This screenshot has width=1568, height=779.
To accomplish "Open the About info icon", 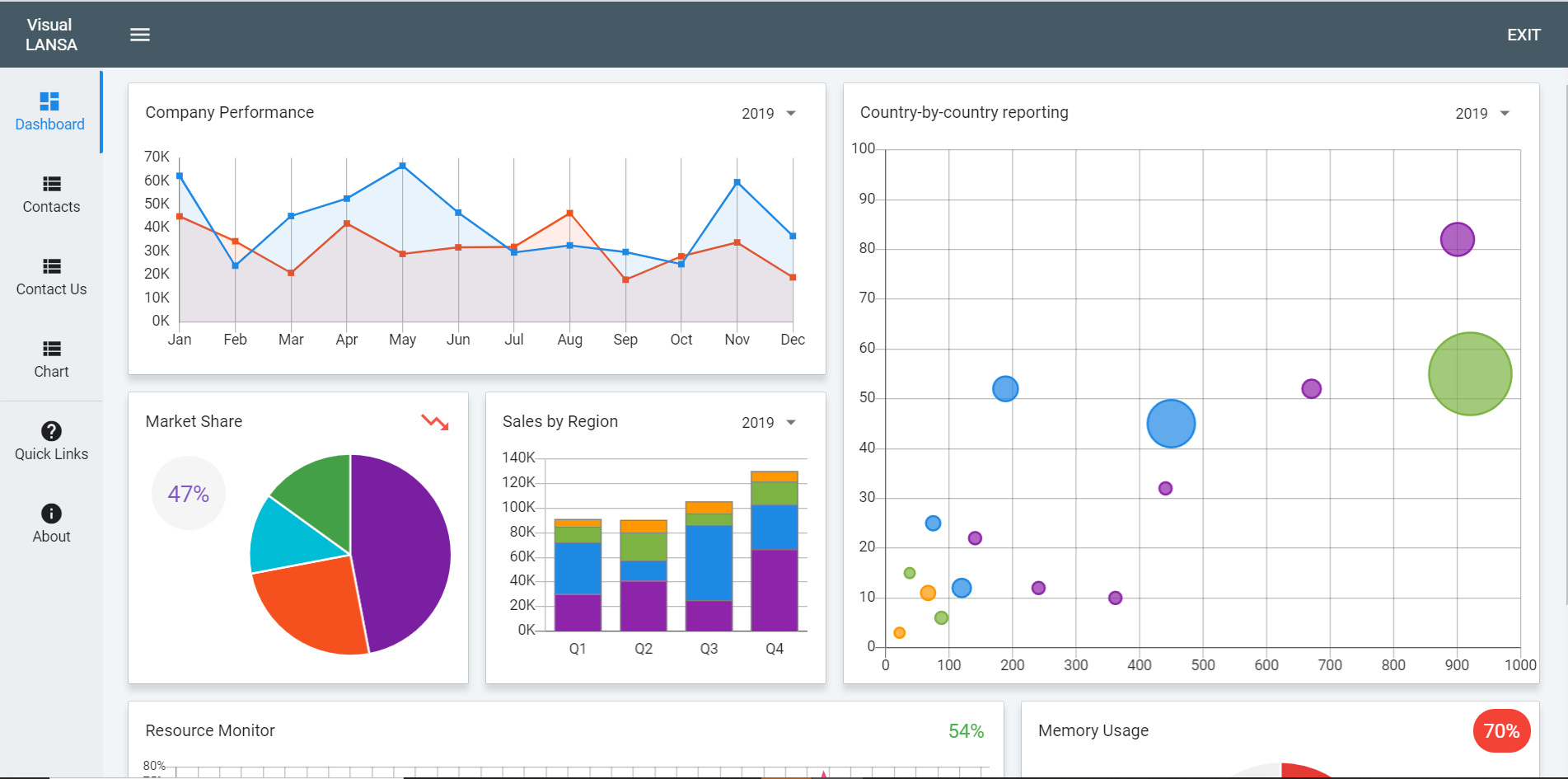I will [51, 514].
